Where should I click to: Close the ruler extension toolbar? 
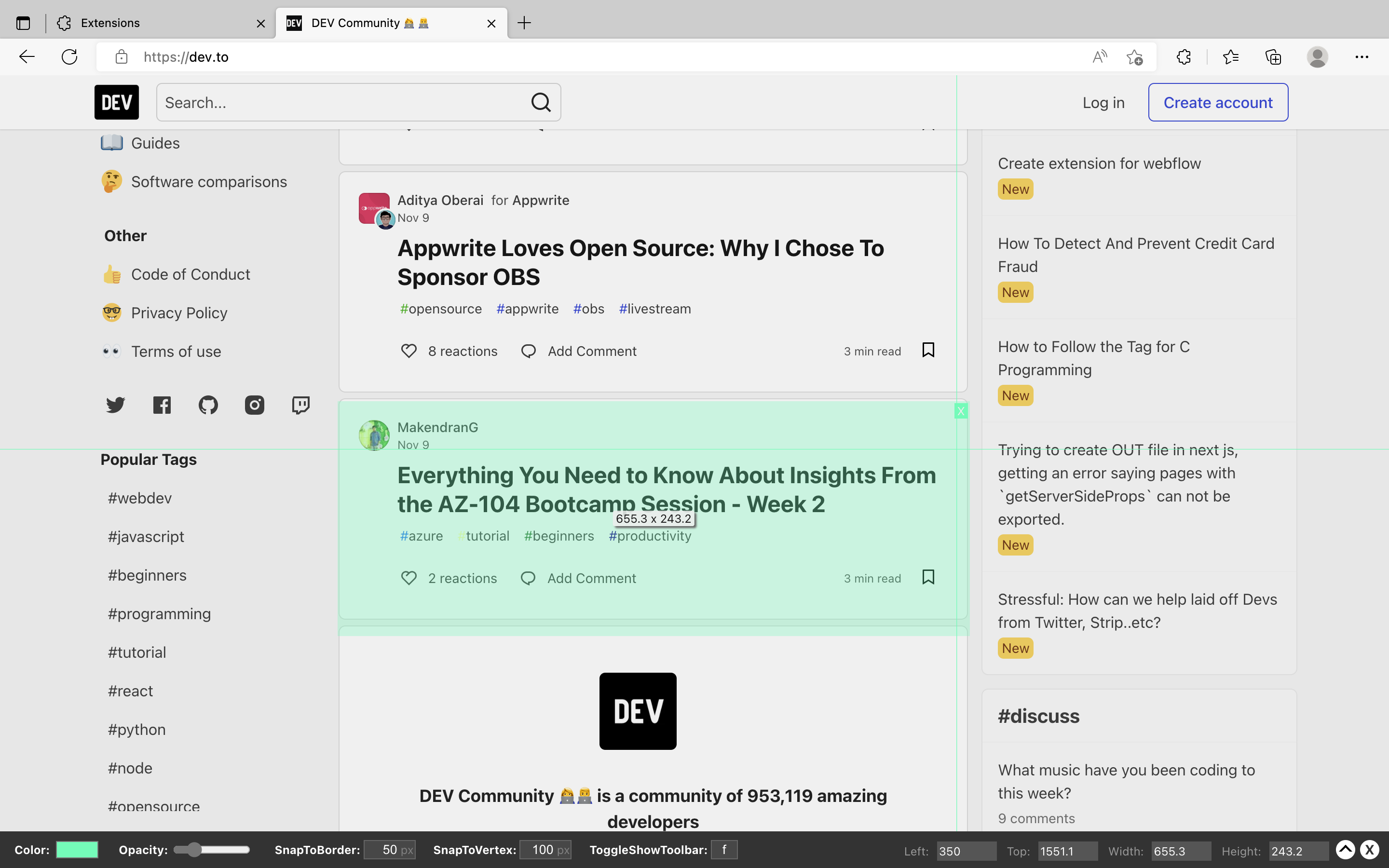(1370, 850)
